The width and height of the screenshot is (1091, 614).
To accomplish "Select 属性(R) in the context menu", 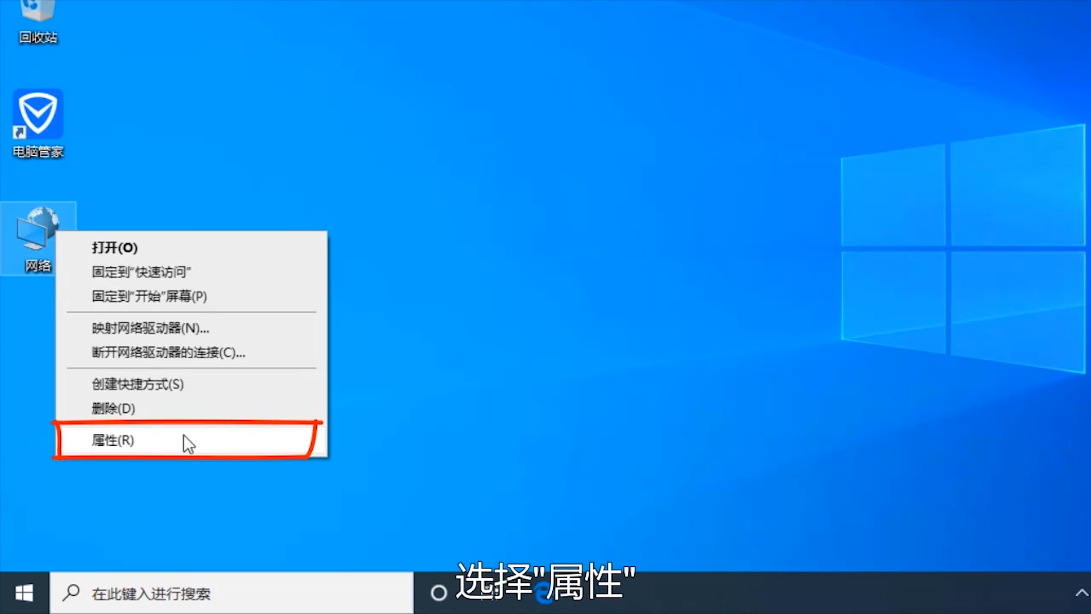I will click(113, 440).
